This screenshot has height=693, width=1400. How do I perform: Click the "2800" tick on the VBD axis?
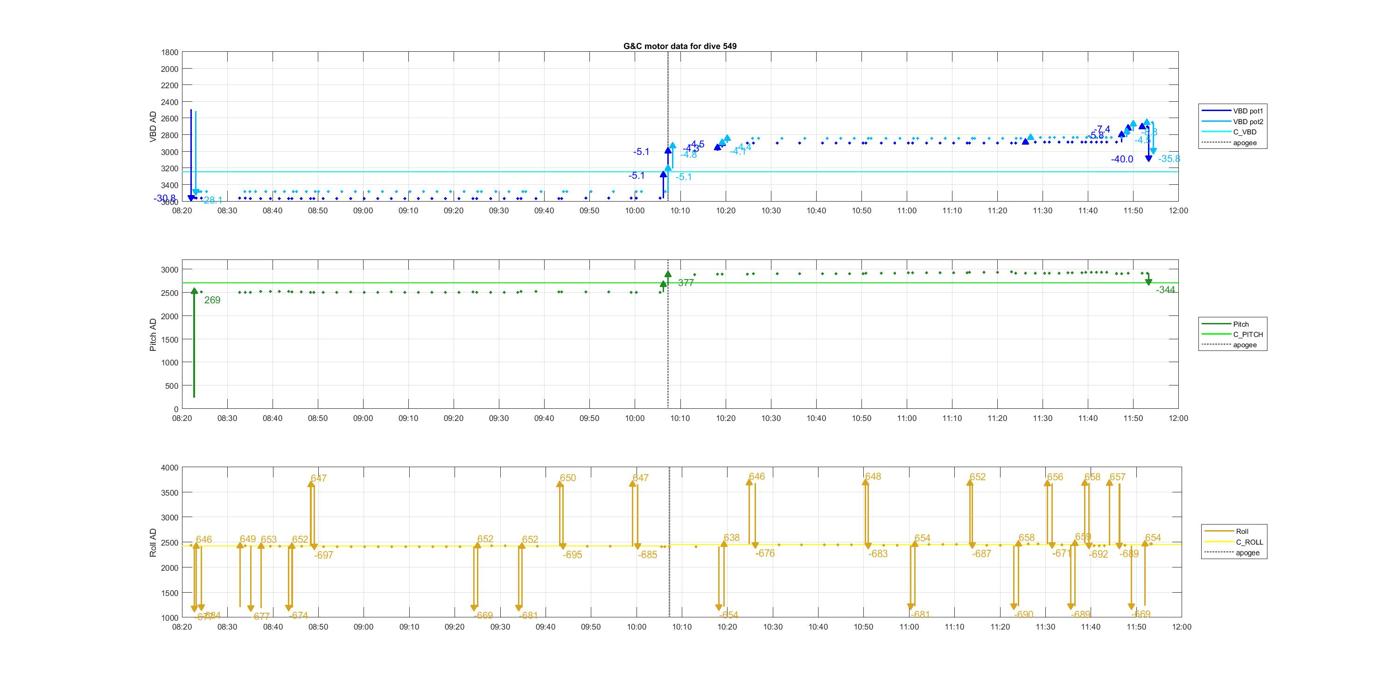pyautogui.click(x=170, y=135)
